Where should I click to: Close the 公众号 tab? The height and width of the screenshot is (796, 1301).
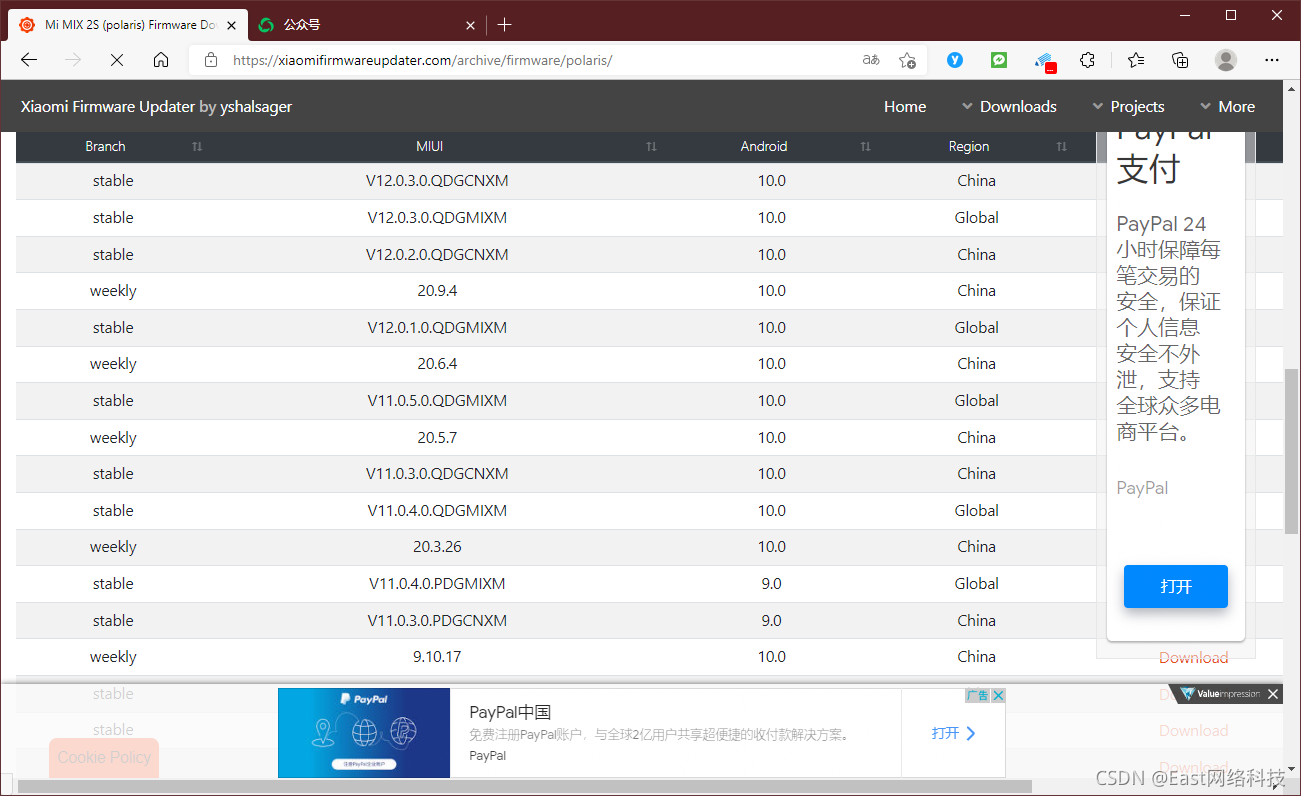click(472, 25)
